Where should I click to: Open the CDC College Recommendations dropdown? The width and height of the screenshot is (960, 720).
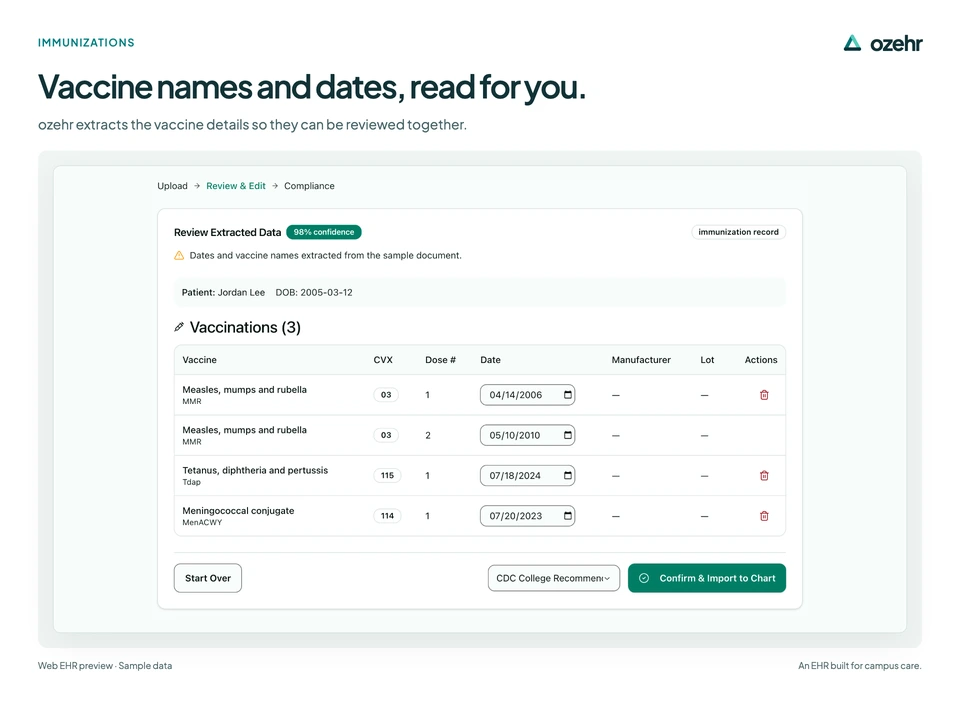pos(553,578)
